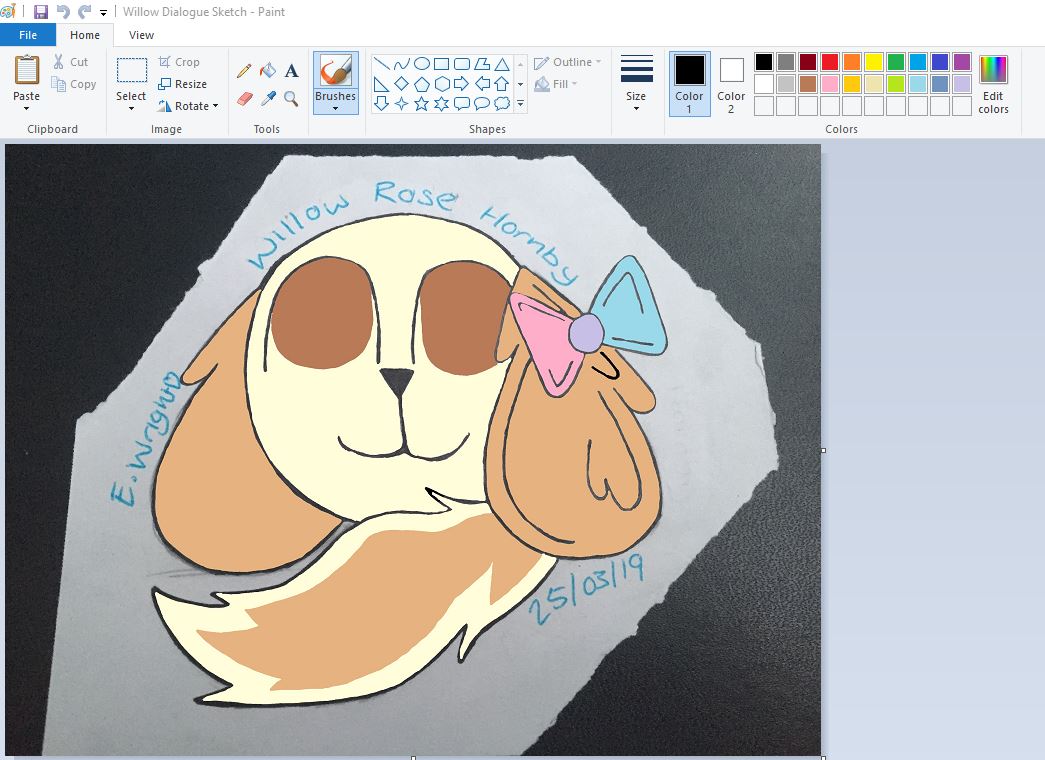The height and width of the screenshot is (760, 1045).
Task: Toggle Color 2 as active color
Action: [731, 83]
